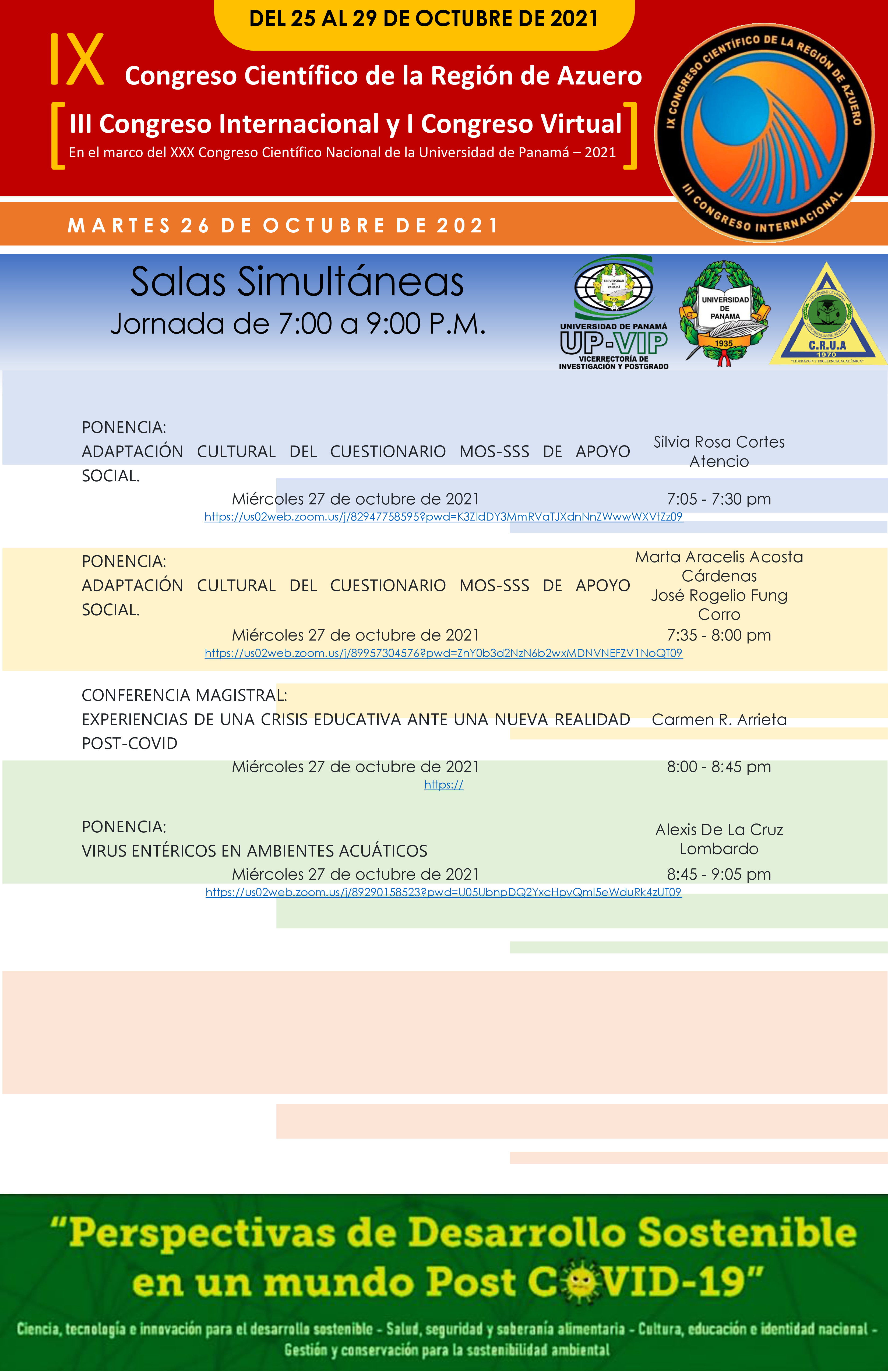Select the date banner 'DEL 25 AL 29 DE OCTUBRE DE 2021'
This screenshot has height=1372, width=888.
[x=424, y=19]
